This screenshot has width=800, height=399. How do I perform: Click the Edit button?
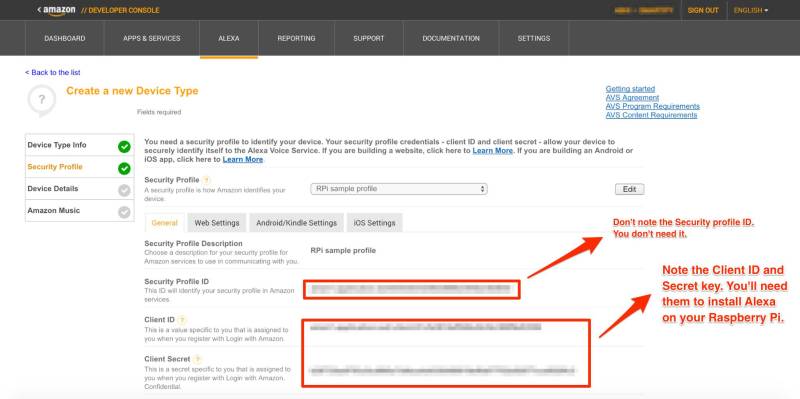(x=630, y=189)
